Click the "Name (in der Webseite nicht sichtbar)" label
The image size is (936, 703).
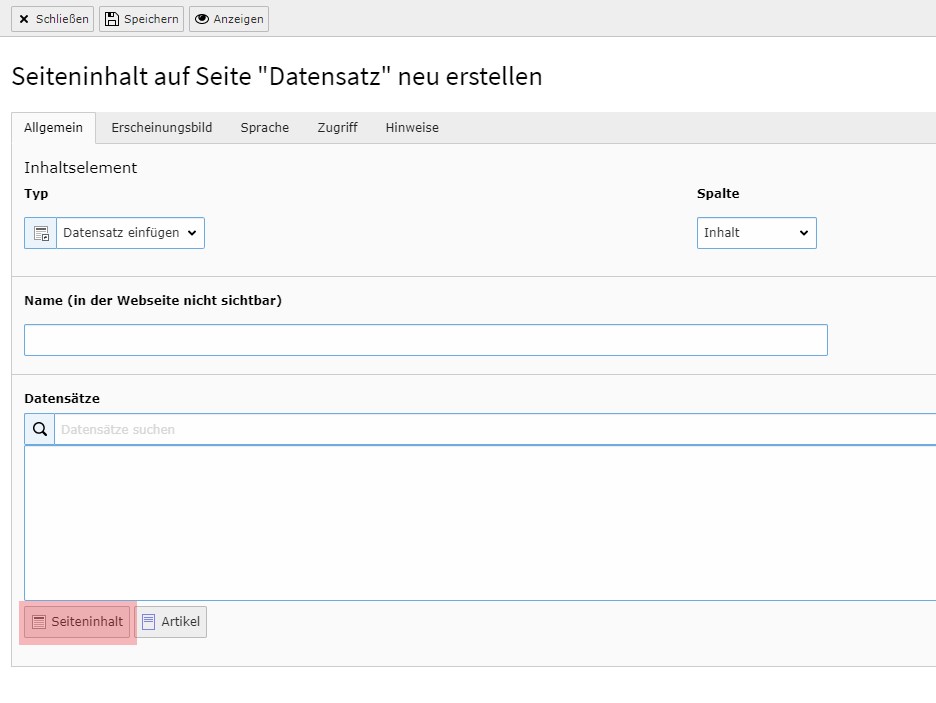tap(153, 300)
